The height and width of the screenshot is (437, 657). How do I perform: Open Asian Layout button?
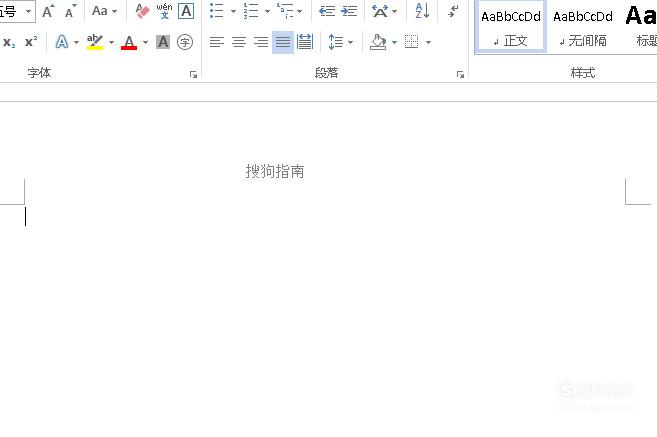pos(384,11)
